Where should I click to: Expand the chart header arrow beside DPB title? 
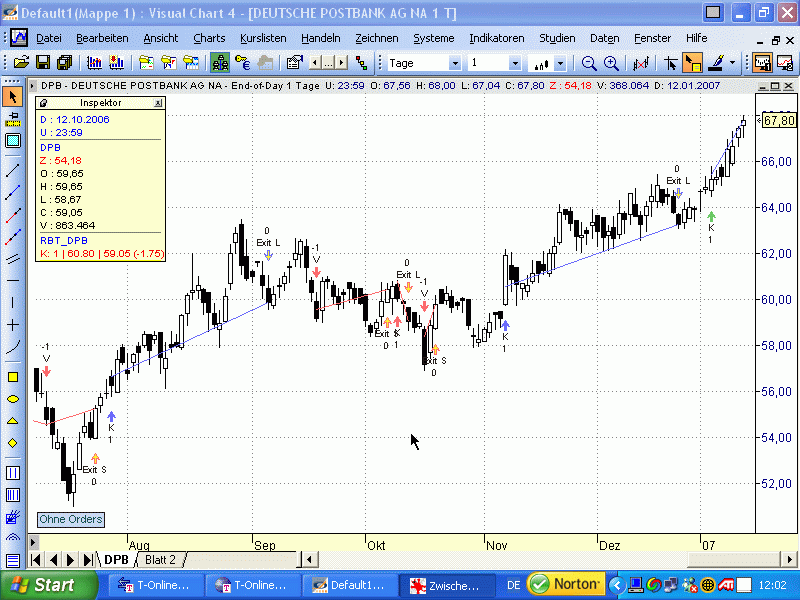tap(33, 86)
